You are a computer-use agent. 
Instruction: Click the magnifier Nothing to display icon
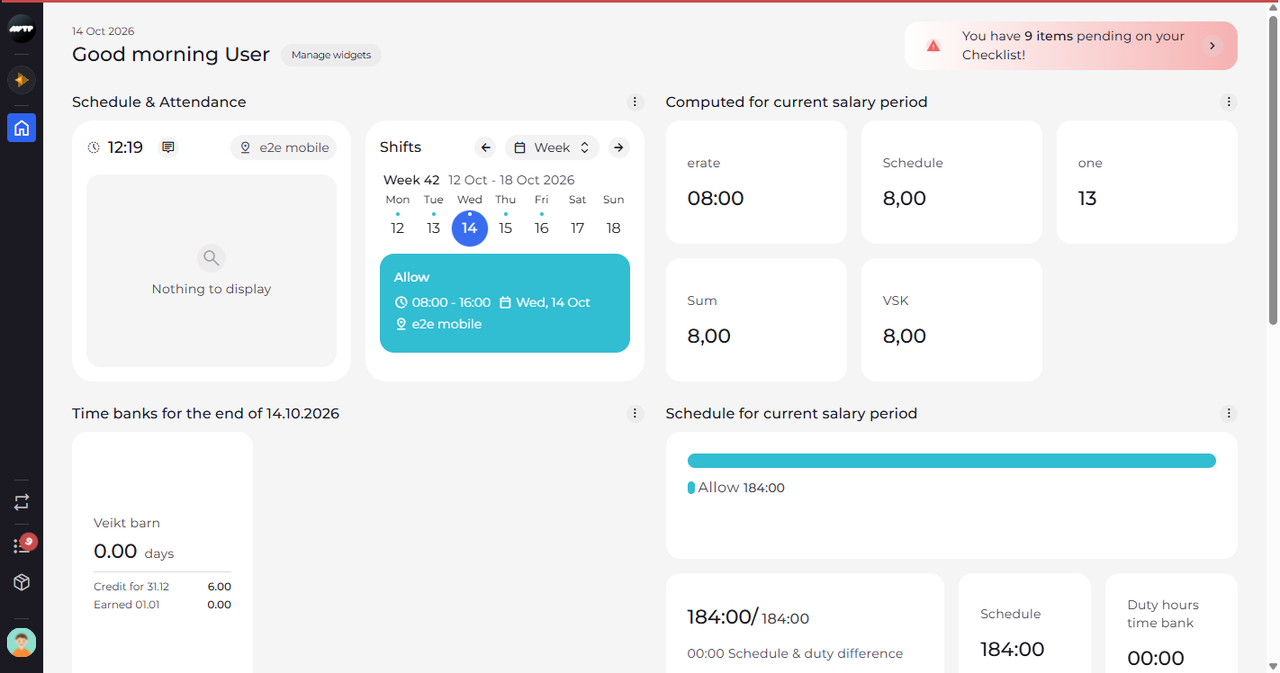pos(211,259)
